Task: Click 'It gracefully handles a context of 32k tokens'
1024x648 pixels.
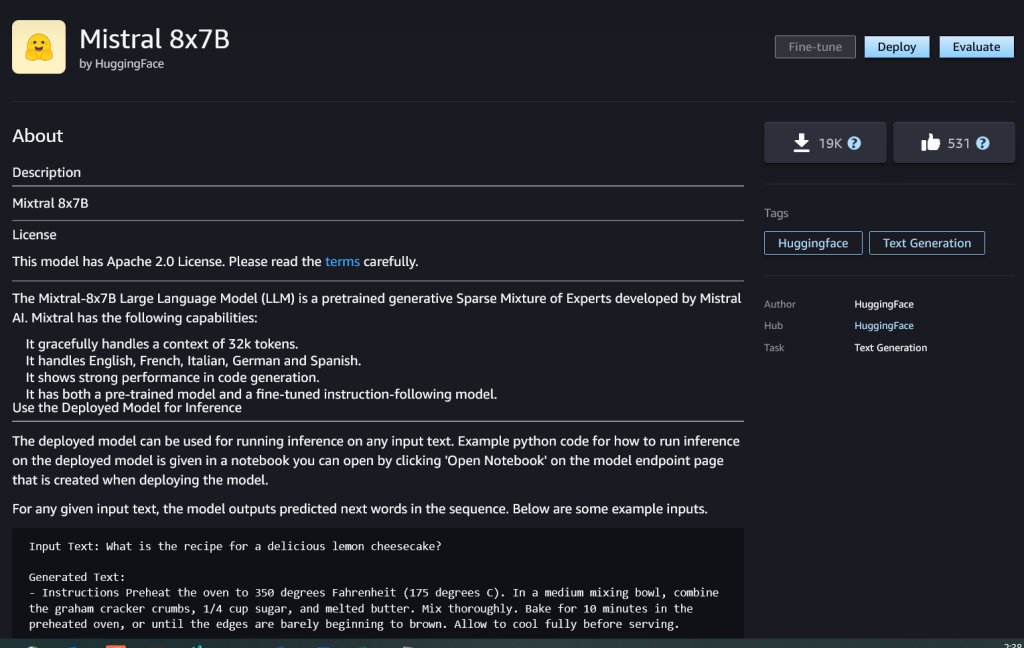Action: (x=162, y=344)
